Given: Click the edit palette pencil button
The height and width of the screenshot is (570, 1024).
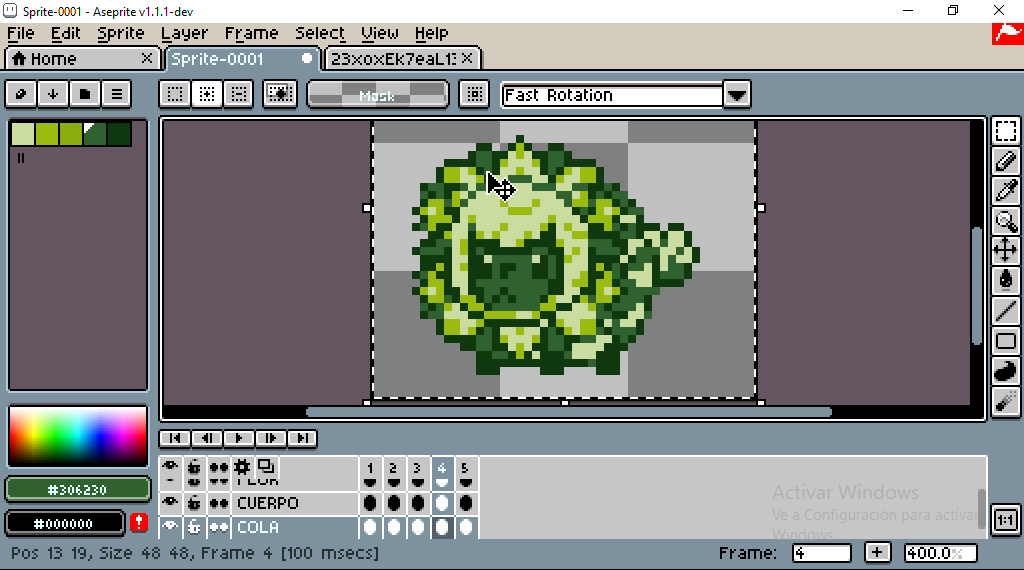Looking at the screenshot, I should [x=21, y=94].
